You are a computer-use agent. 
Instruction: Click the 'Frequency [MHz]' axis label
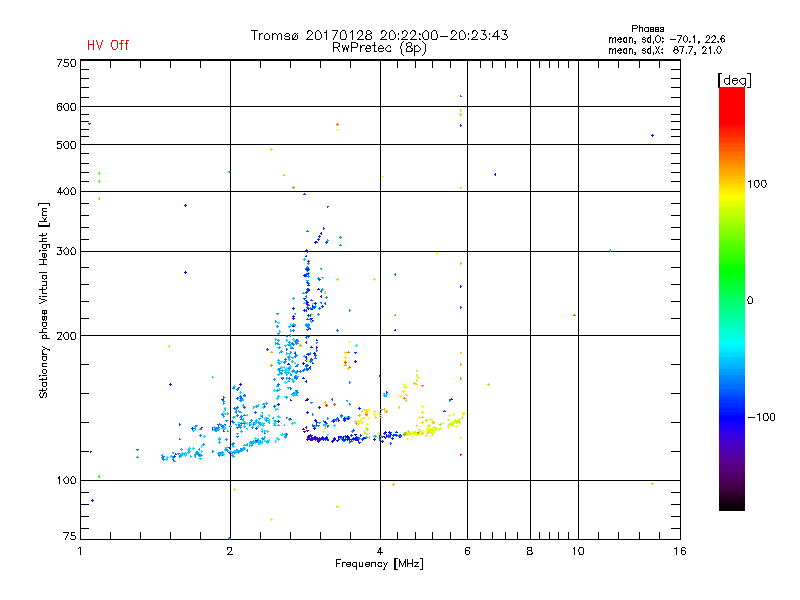tap(379, 564)
